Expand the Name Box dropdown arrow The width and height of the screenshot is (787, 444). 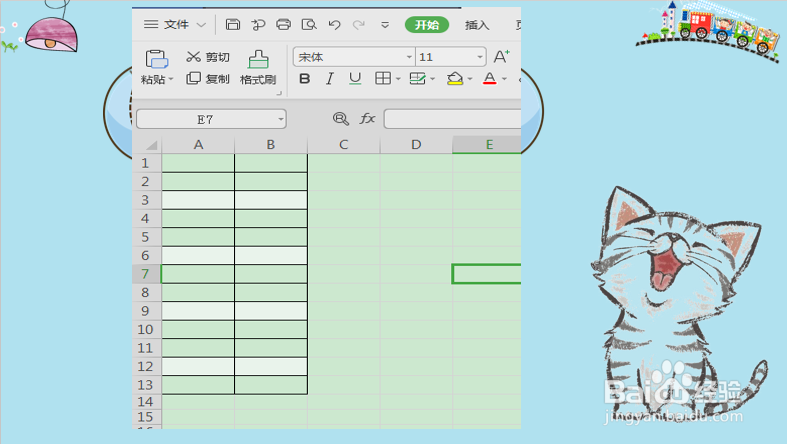pyautogui.click(x=281, y=119)
